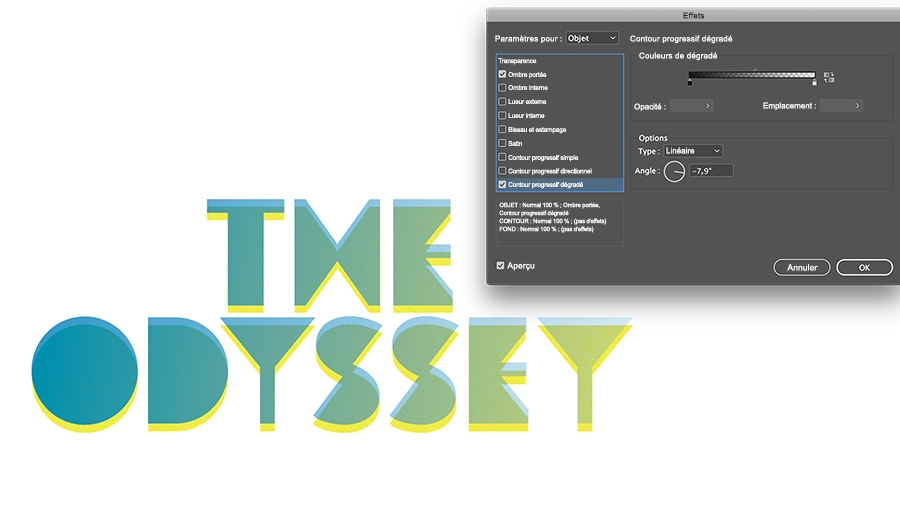900x506 pixels.
Task: Click the gradient ramp bar
Action: (752, 75)
